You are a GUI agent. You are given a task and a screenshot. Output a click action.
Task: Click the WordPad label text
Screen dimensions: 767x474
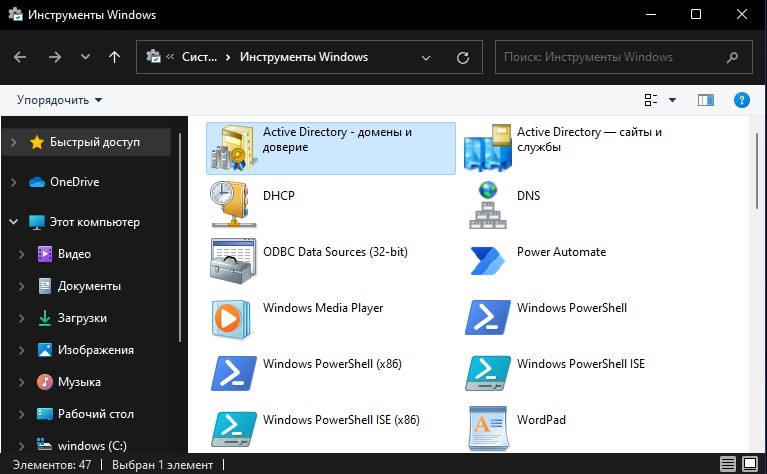(x=541, y=420)
